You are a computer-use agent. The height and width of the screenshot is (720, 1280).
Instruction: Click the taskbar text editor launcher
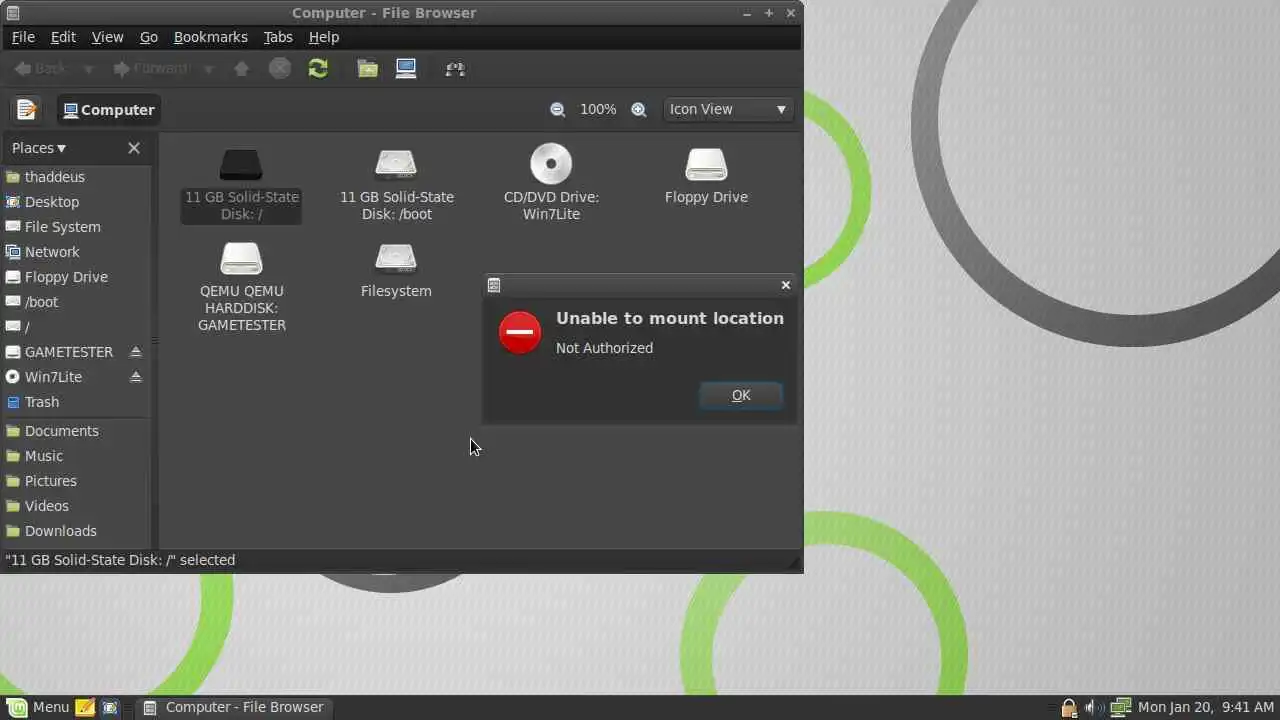click(85, 707)
